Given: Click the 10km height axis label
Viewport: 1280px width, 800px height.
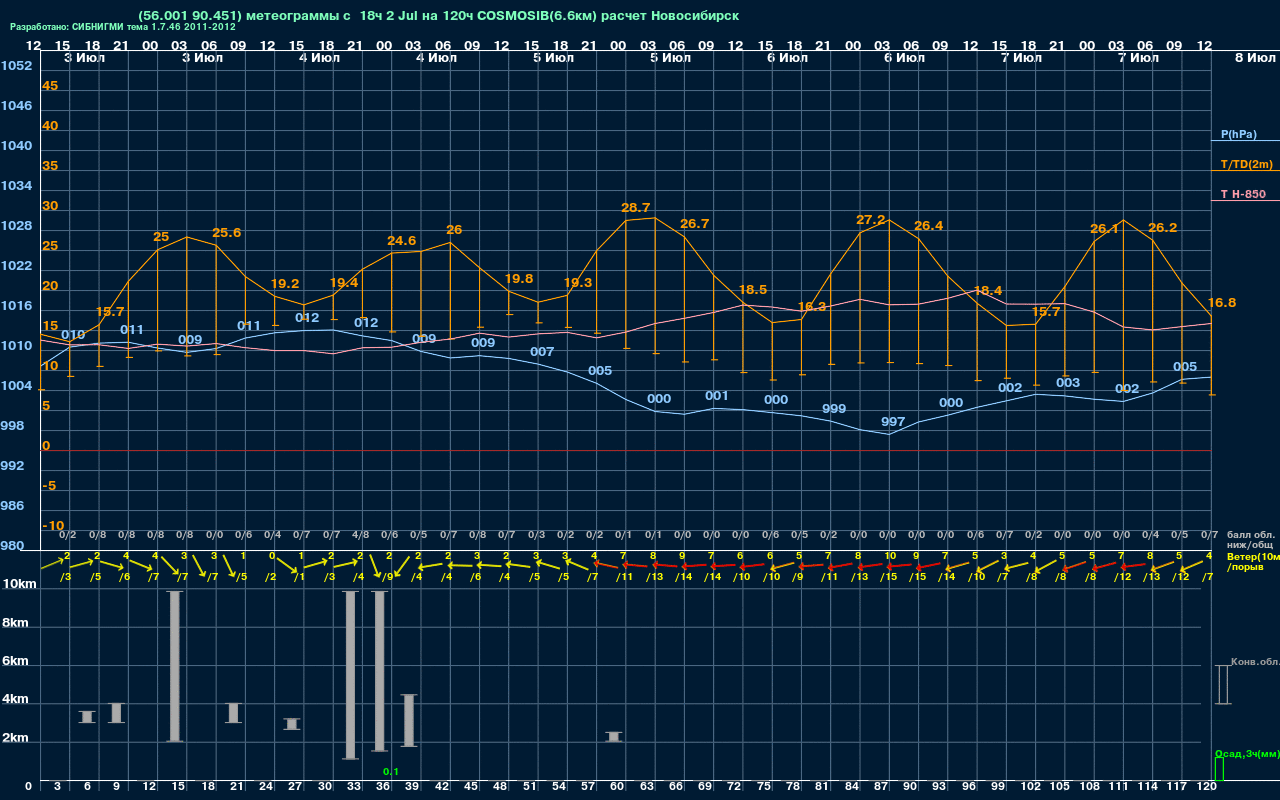Looking at the screenshot, I should pyautogui.click(x=19, y=584).
